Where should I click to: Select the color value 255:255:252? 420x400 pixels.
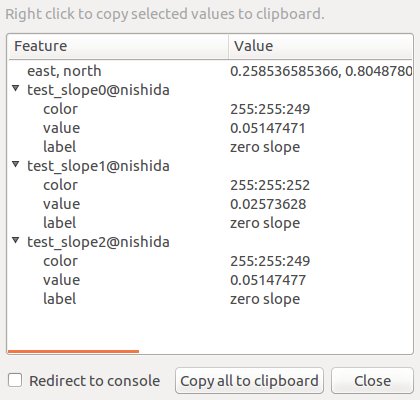(x=270, y=185)
